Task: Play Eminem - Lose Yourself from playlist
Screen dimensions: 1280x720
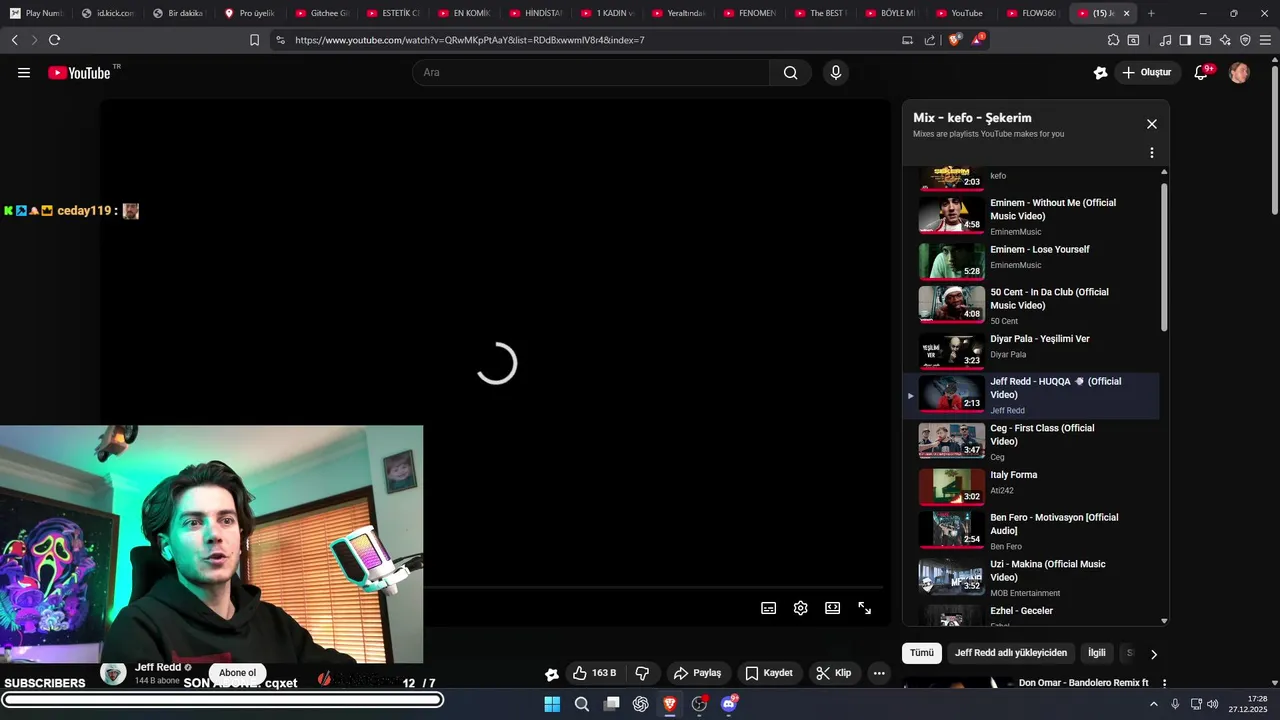Action: [1030, 260]
